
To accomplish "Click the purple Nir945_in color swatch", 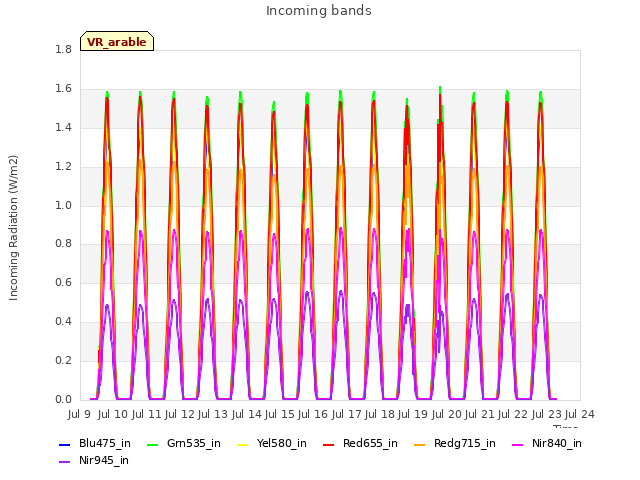I will (65, 462).
